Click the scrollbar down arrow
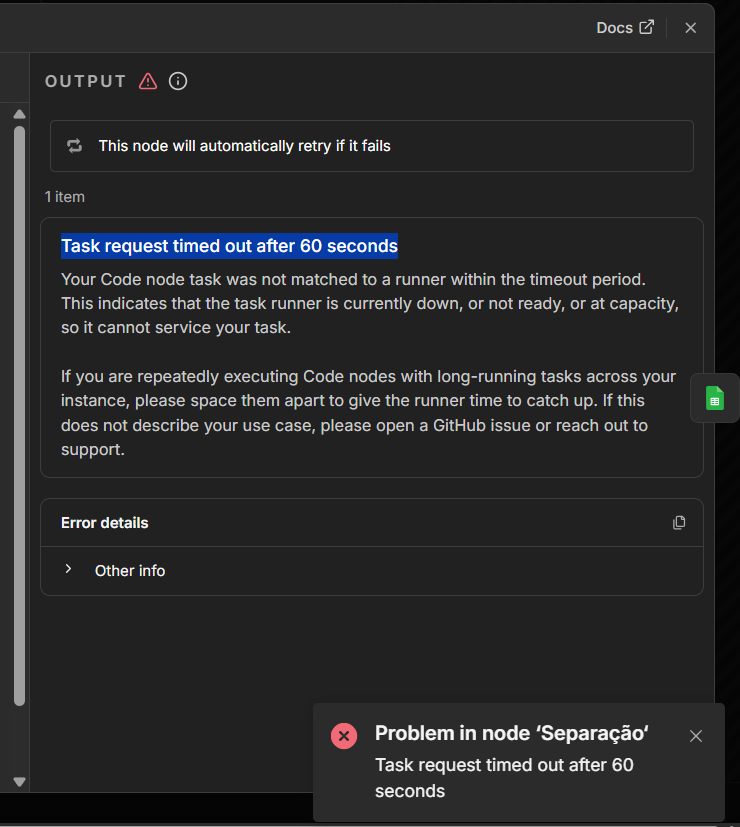This screenshot has width=740, height=827. click(19, 781)
